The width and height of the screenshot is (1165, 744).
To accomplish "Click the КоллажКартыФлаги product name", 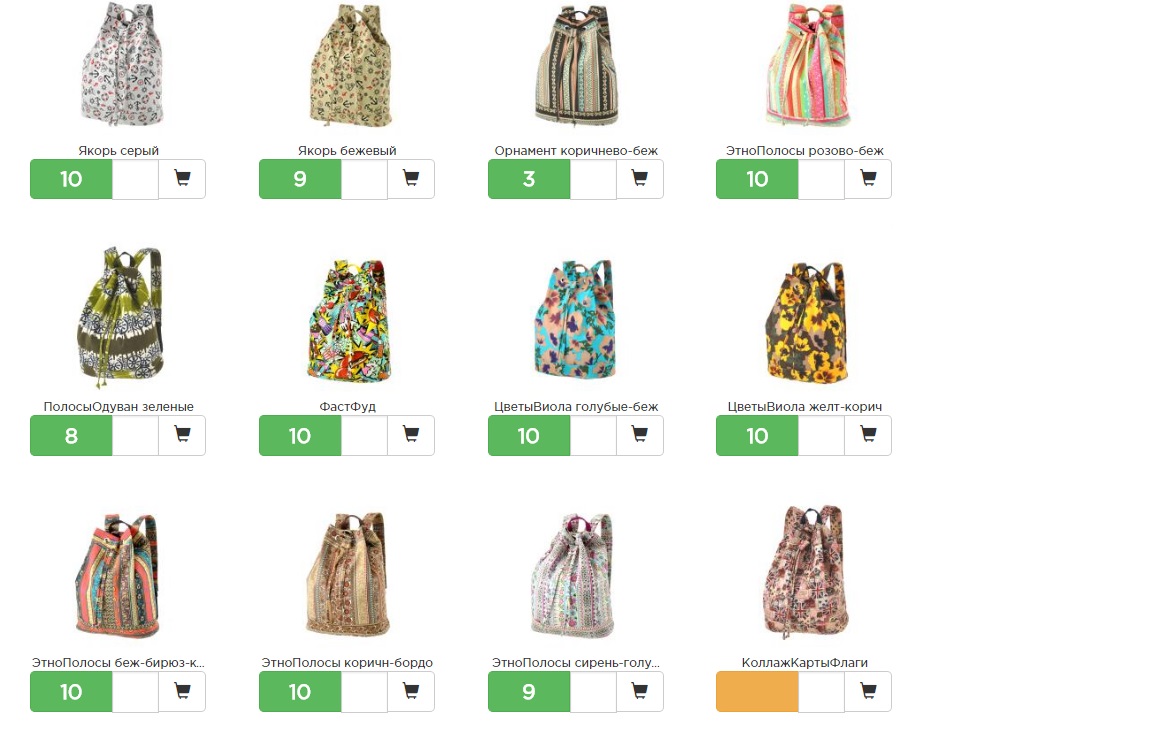I will coord(805,663).
